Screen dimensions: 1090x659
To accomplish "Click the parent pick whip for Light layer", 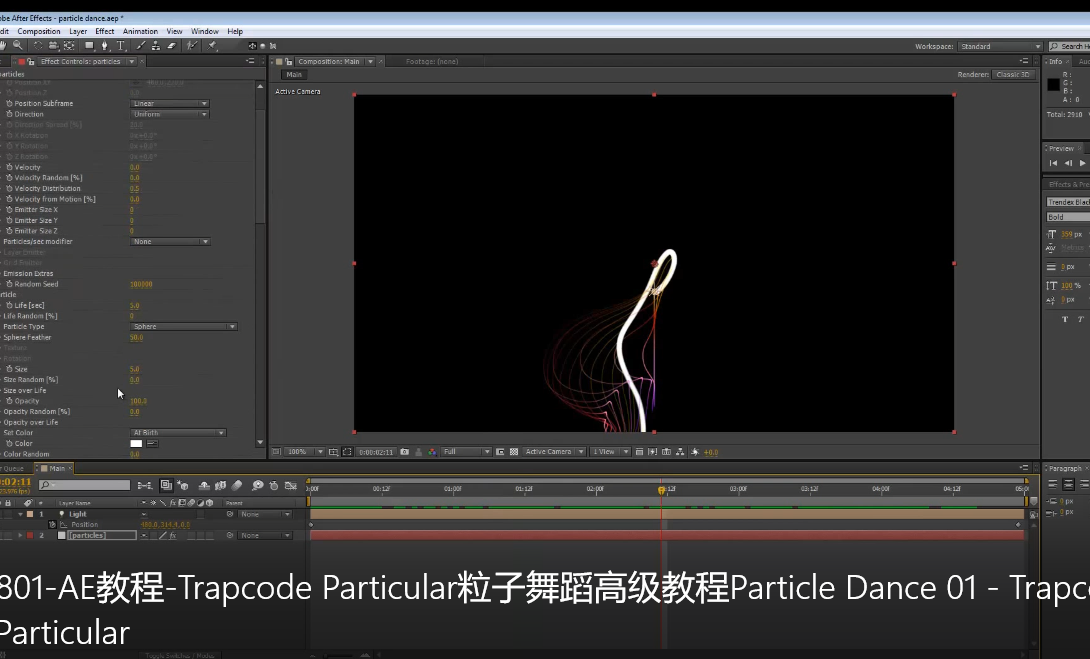I will 230,514.
